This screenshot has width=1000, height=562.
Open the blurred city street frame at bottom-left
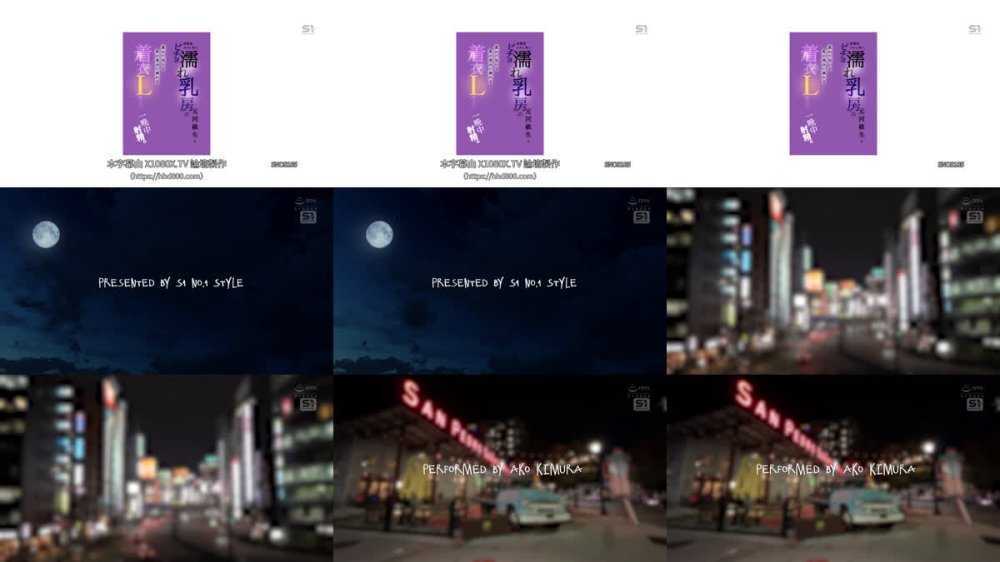(x=166, y=468)
